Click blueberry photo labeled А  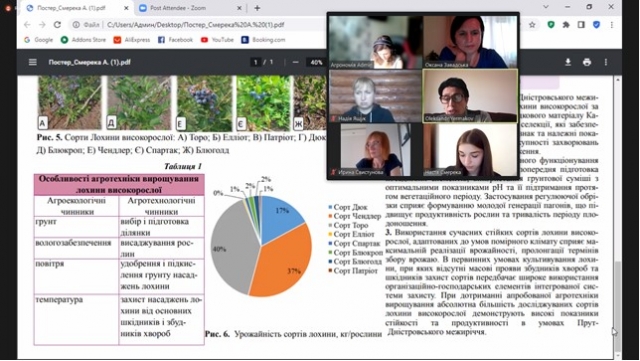(x=69, y=102)
